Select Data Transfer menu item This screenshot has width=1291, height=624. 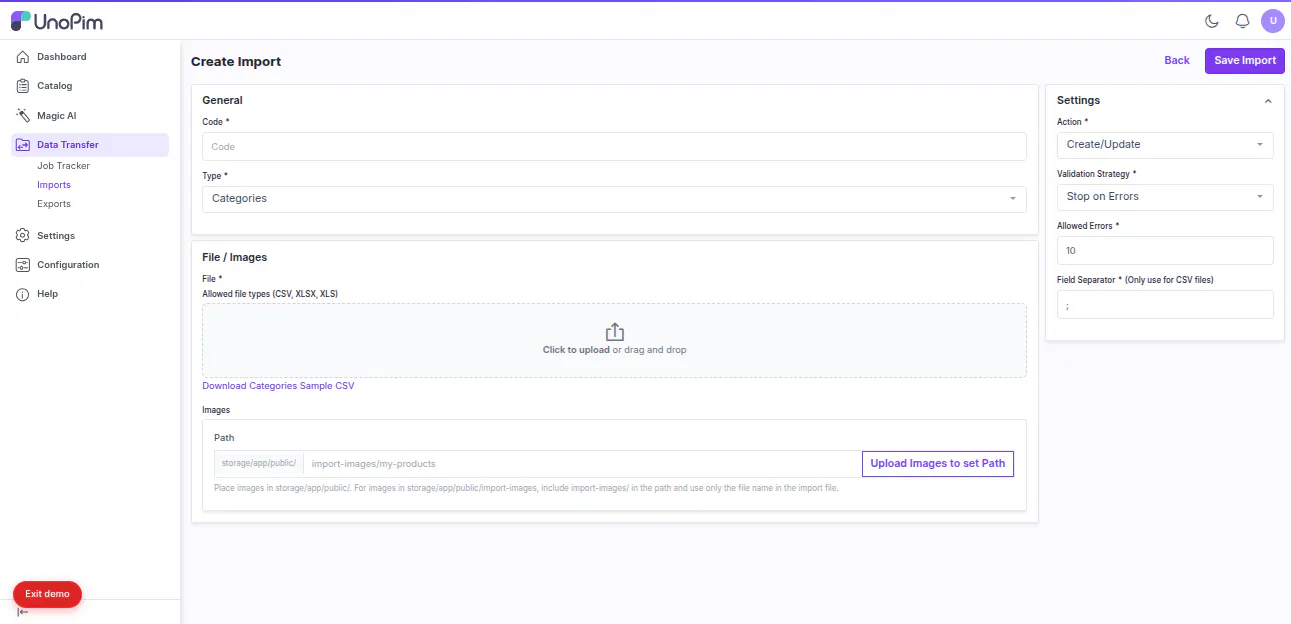tap(90, 145)
